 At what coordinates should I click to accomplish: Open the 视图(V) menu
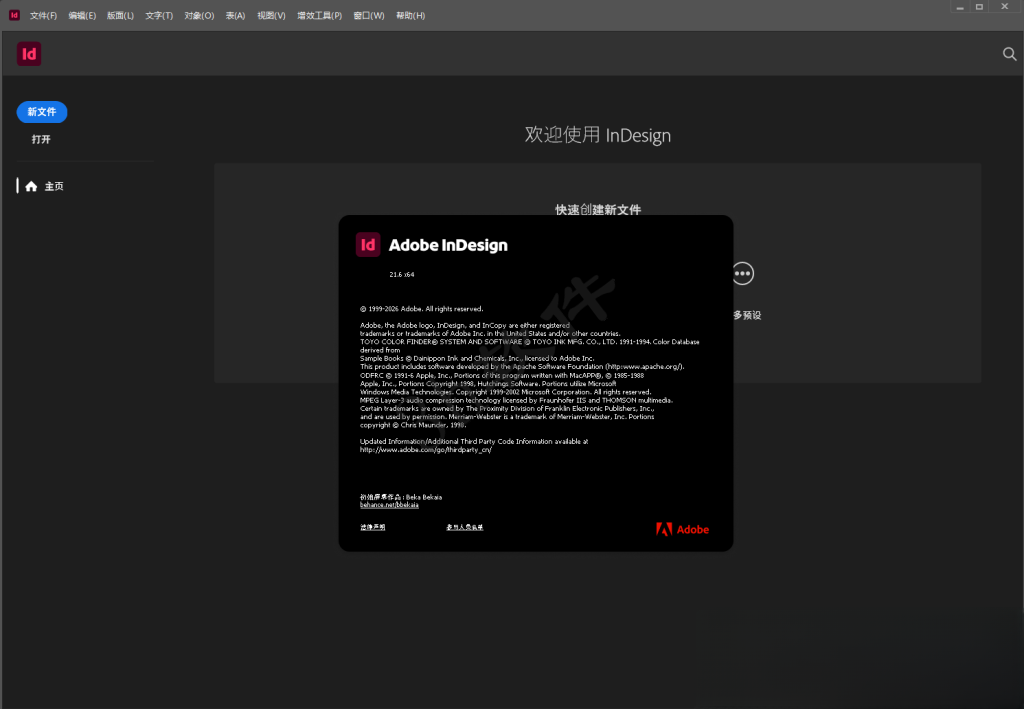[271, 16]
